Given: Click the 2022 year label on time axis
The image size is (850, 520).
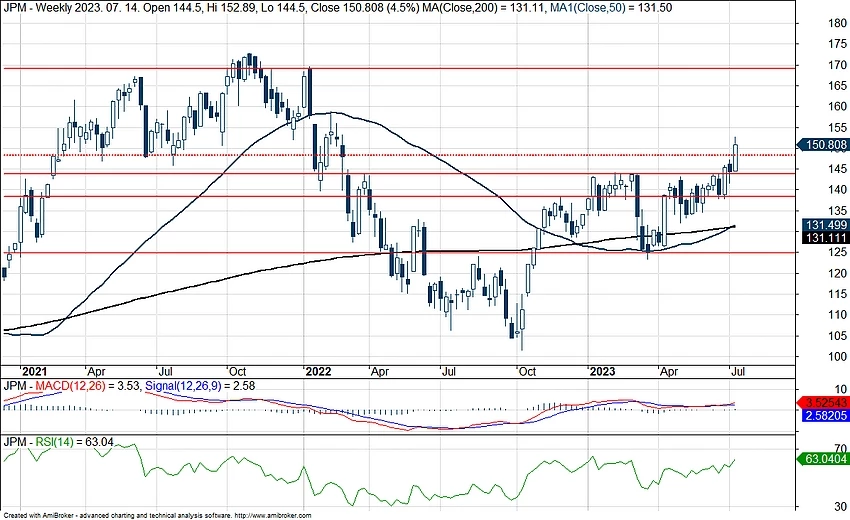Looking at the screenshot, I should click(318, 371).
